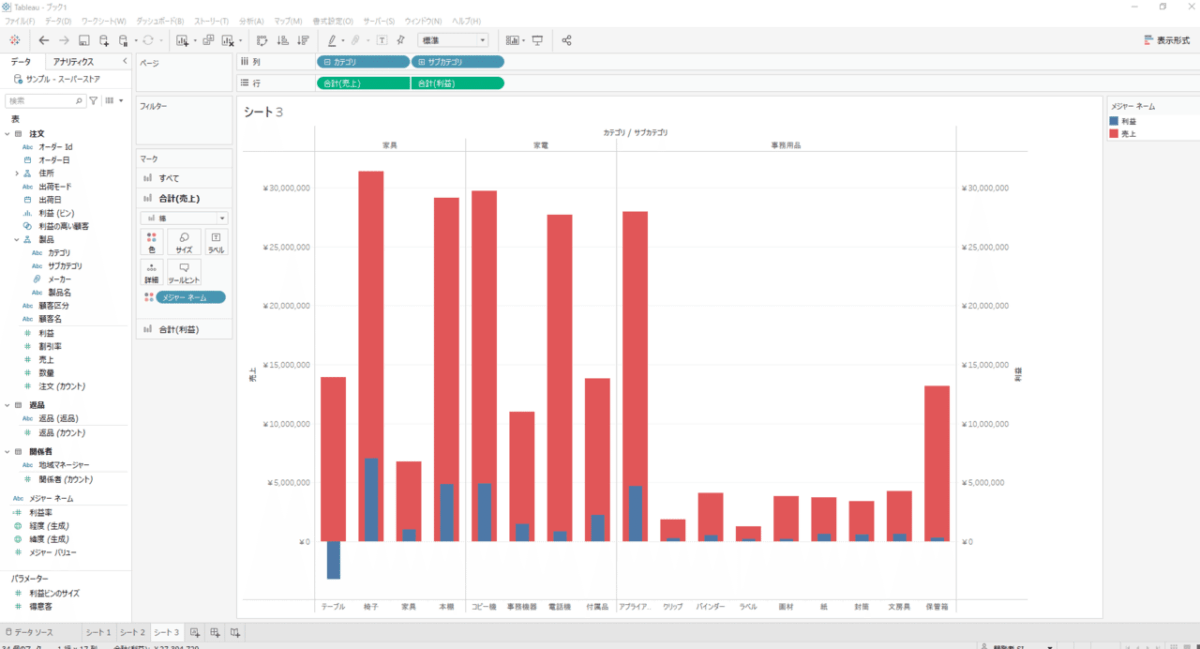The height and width of the screenshot is (649, 1200).
Task: Click the Swap rows and columns icon
Action: (x=262, y=41)
